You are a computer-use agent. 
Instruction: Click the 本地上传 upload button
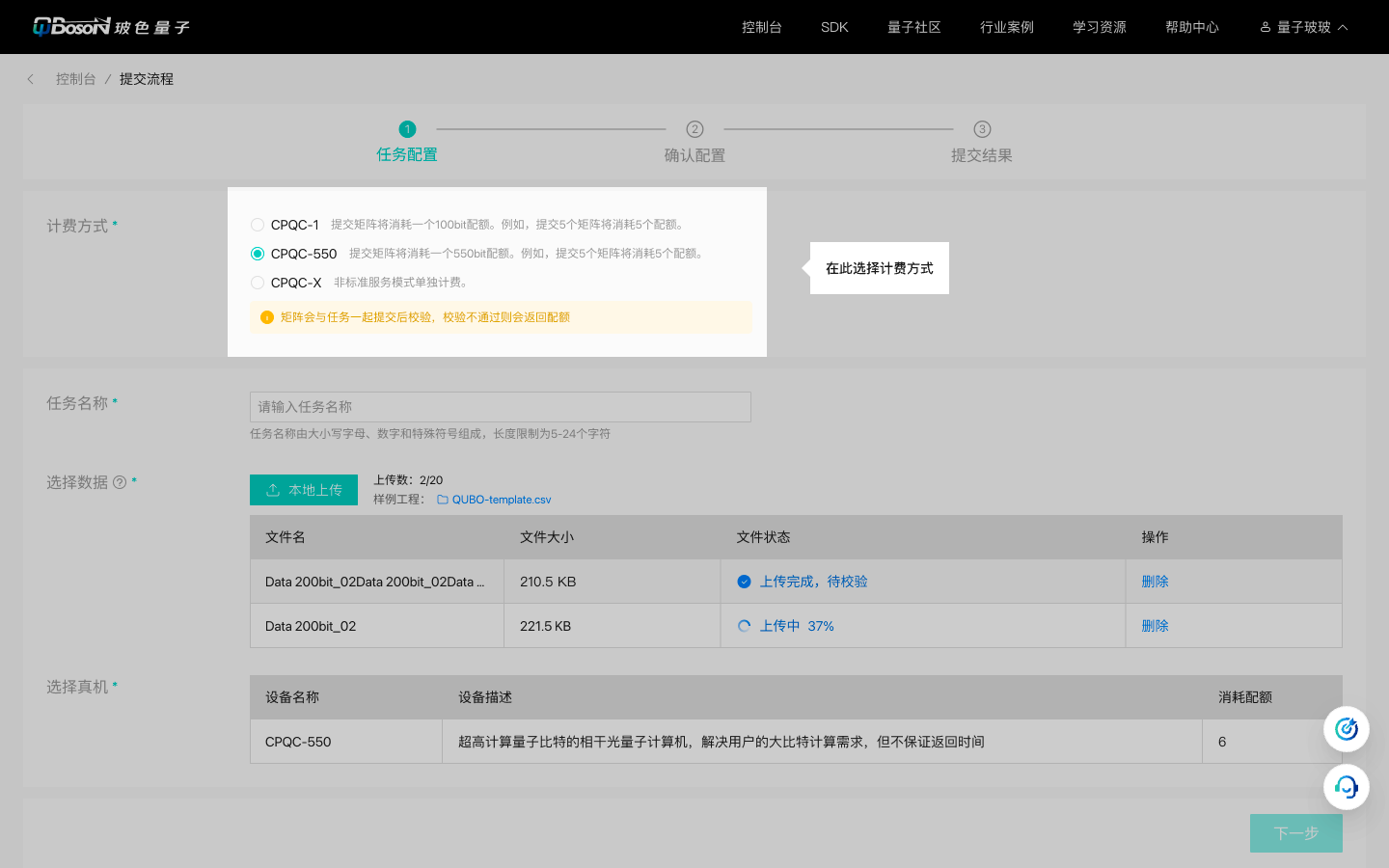[x=304, y=490]
